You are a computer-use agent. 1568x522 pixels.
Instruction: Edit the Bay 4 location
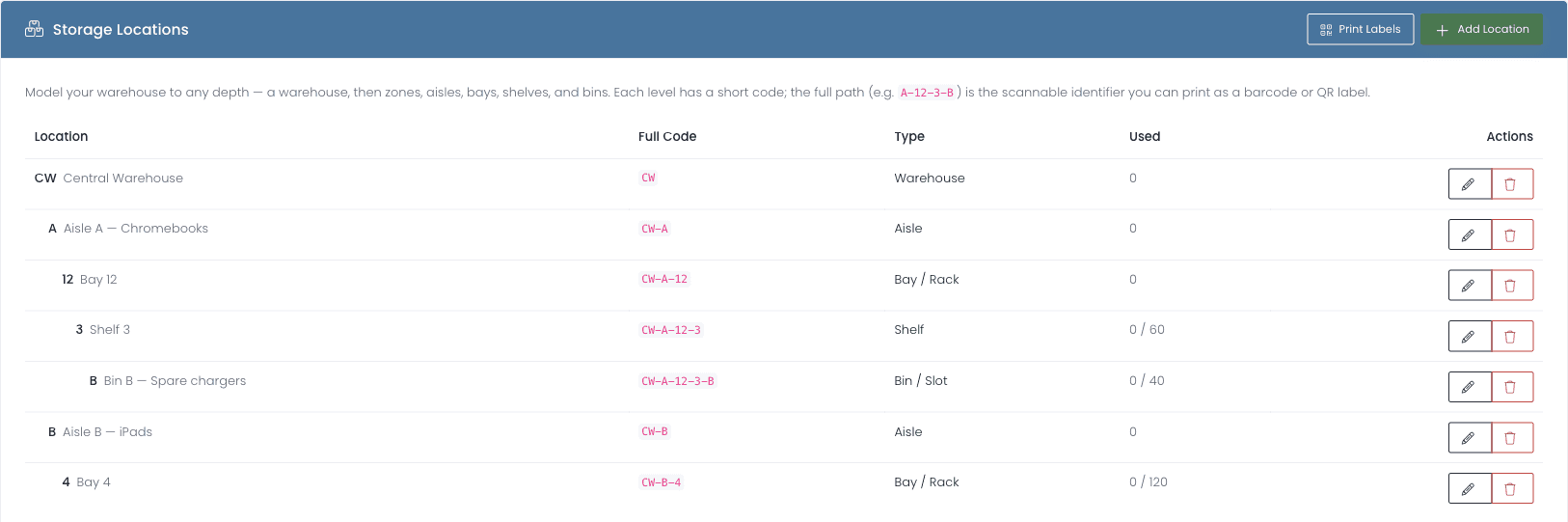1470,488
